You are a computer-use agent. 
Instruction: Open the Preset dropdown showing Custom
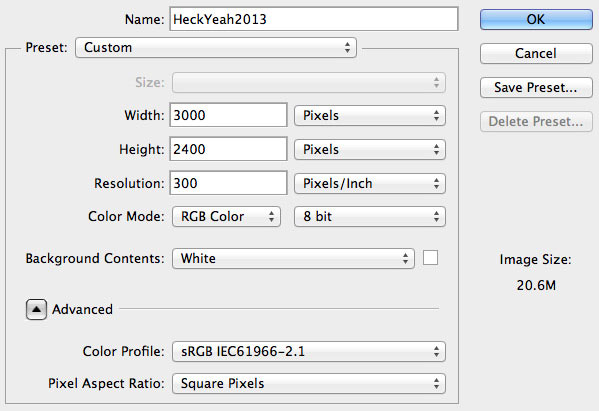(x=216, y=48)
